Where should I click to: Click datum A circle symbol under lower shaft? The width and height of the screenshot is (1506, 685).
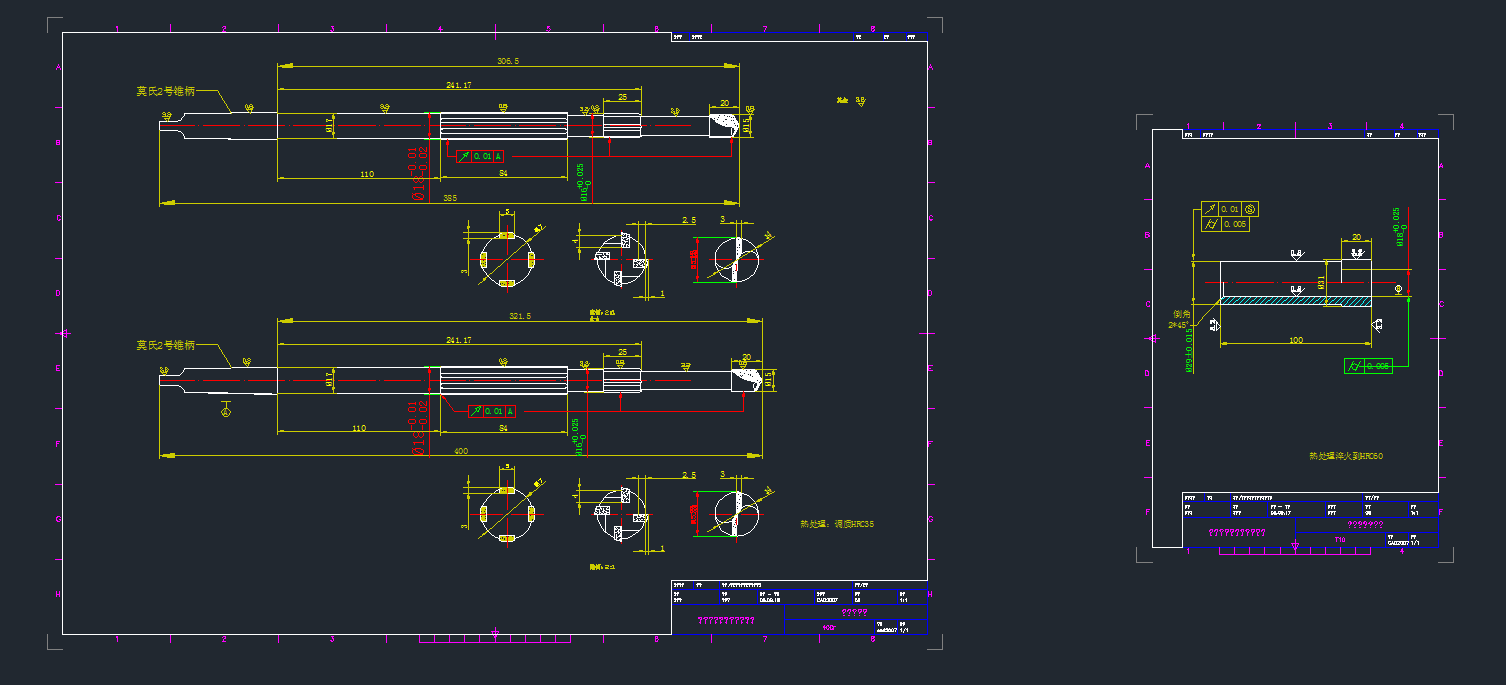point(226,412)
